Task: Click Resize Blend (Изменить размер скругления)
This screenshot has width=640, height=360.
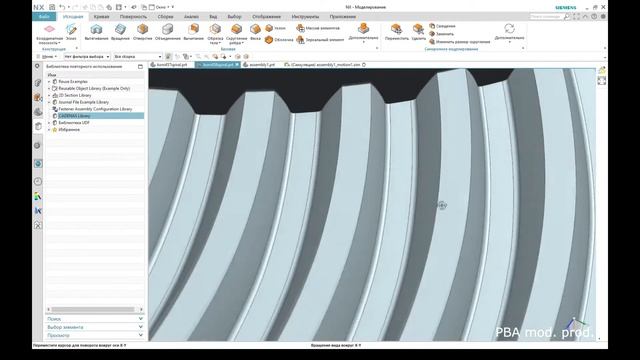Action: tap(460, 42)
